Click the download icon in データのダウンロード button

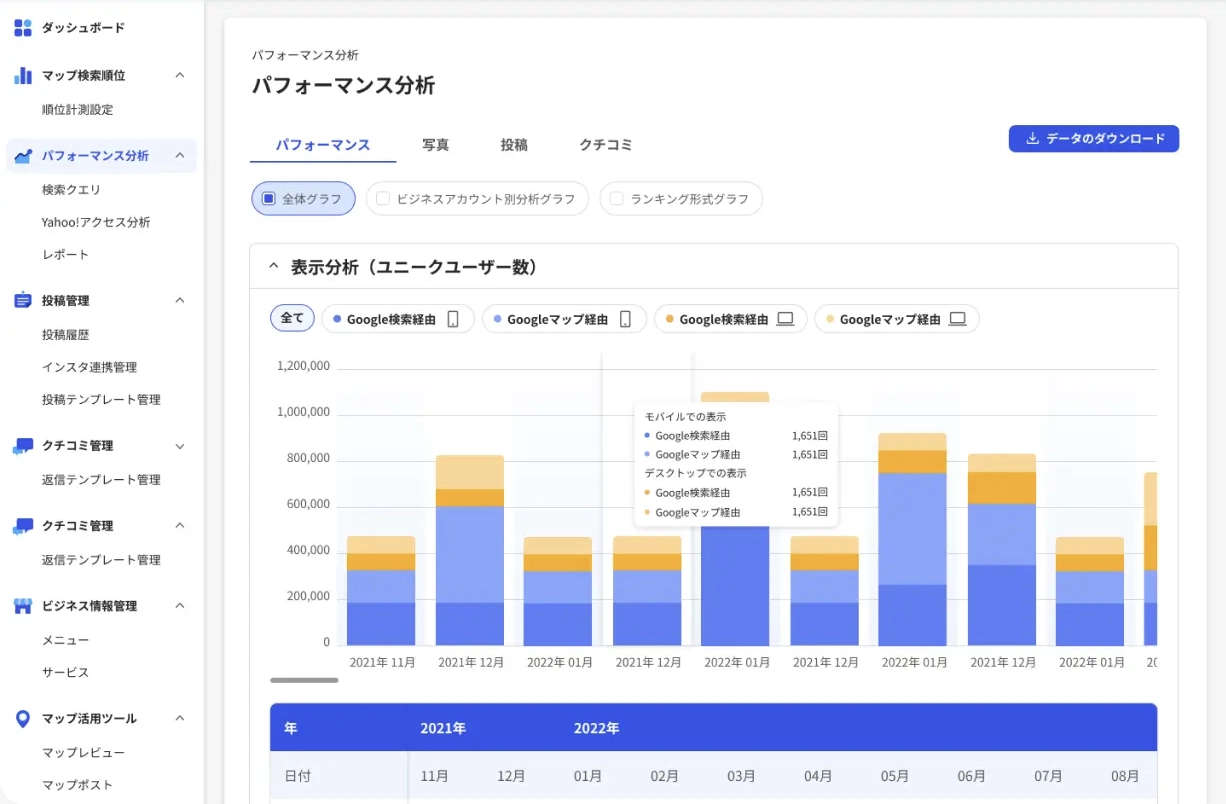click(1033, 139)
